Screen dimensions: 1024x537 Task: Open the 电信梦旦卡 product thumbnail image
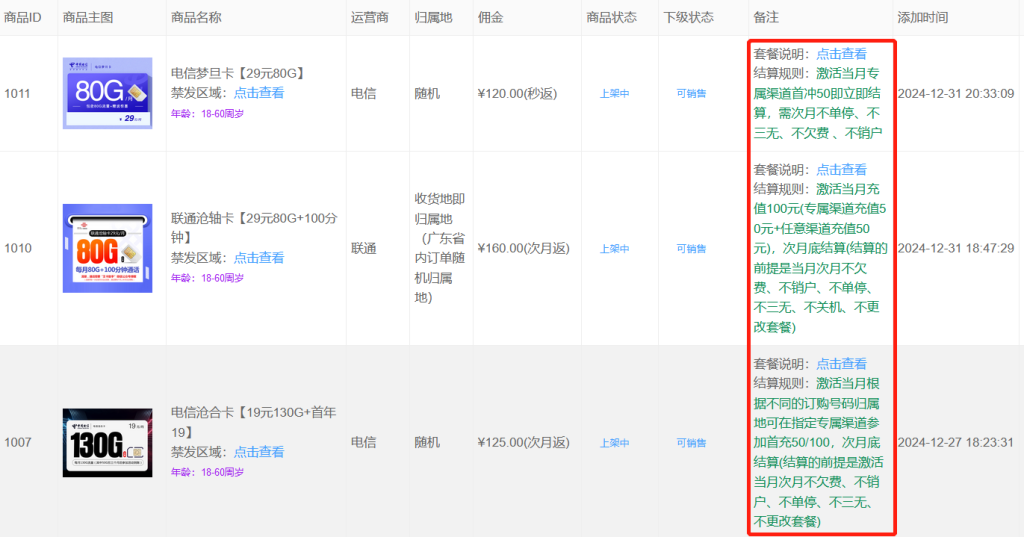[107, 93]
